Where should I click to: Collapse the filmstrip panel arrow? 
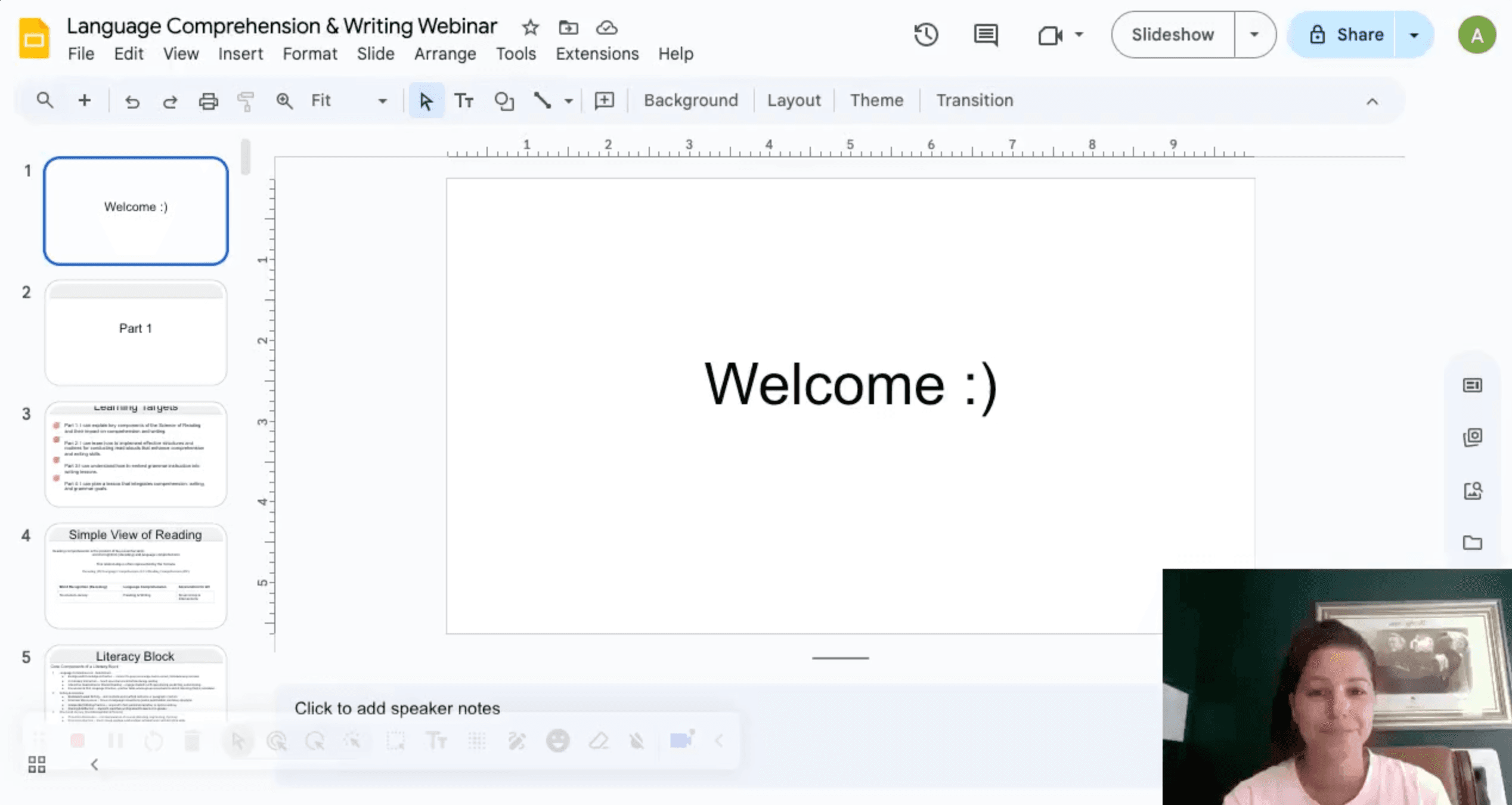[x=94, y=764]
